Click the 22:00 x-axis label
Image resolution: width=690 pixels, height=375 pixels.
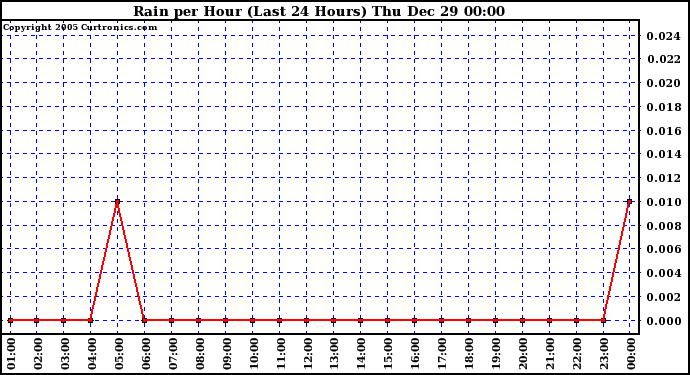coord(577,354)
